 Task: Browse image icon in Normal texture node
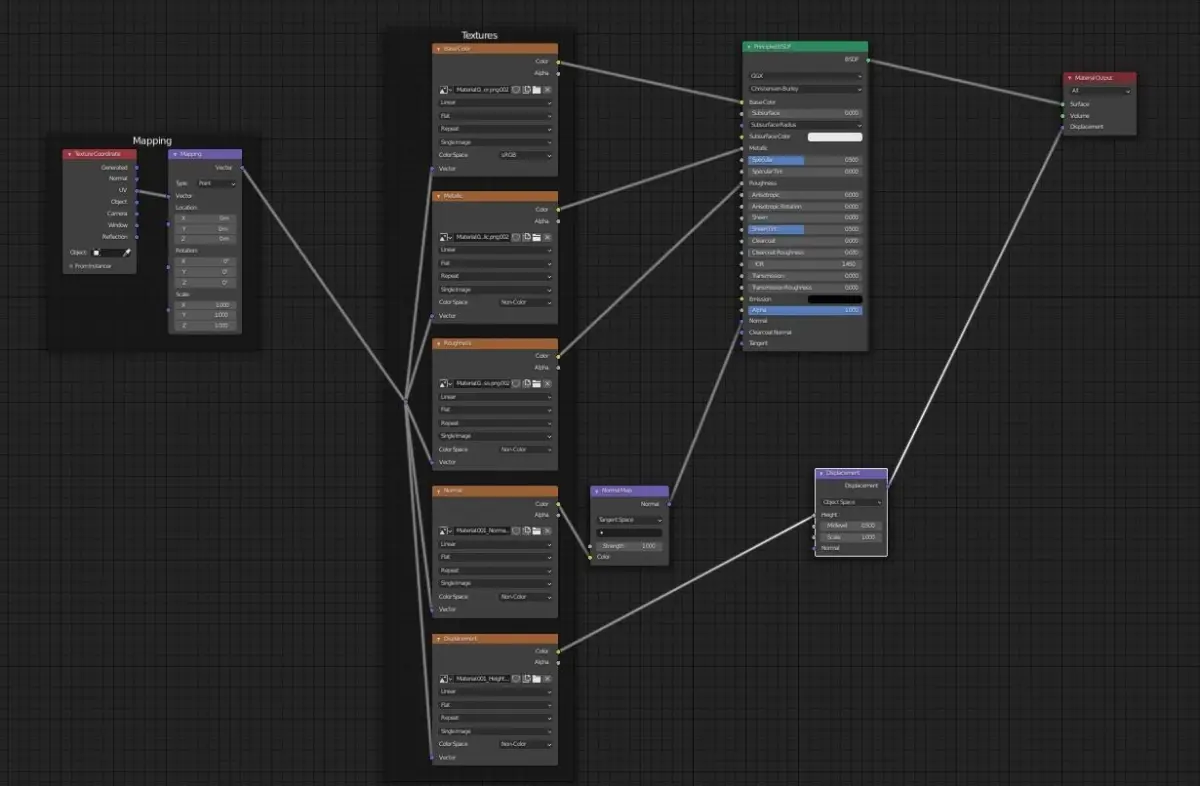pos(444,530)
